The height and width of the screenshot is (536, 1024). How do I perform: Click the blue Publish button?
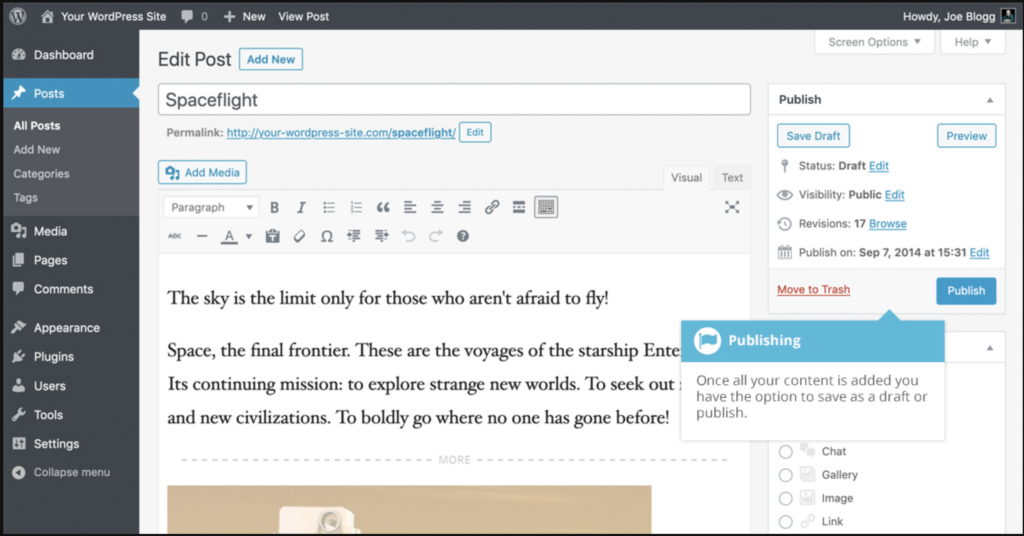[x=965, y=290]
